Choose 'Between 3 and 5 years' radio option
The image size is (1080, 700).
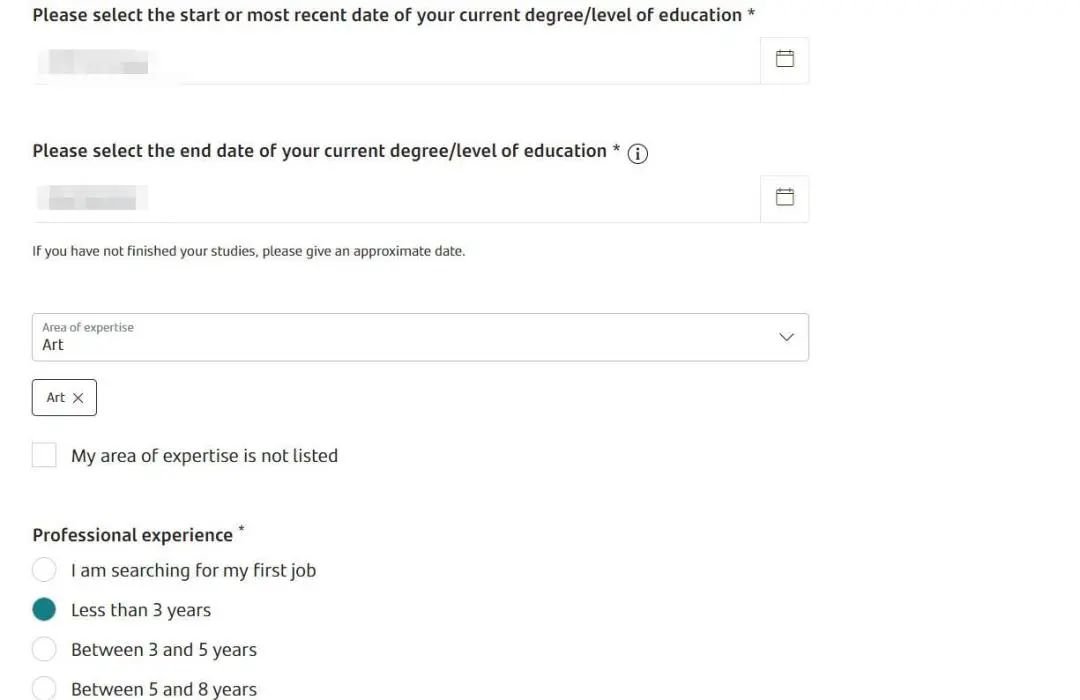point(44,649)
